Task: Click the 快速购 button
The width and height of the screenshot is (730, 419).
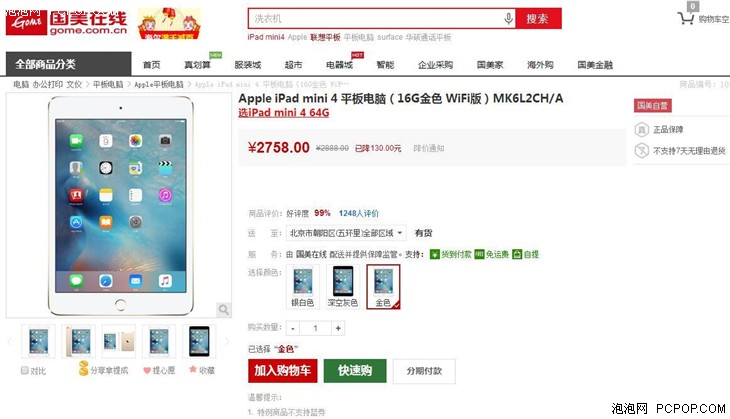Action: [355, 371]
